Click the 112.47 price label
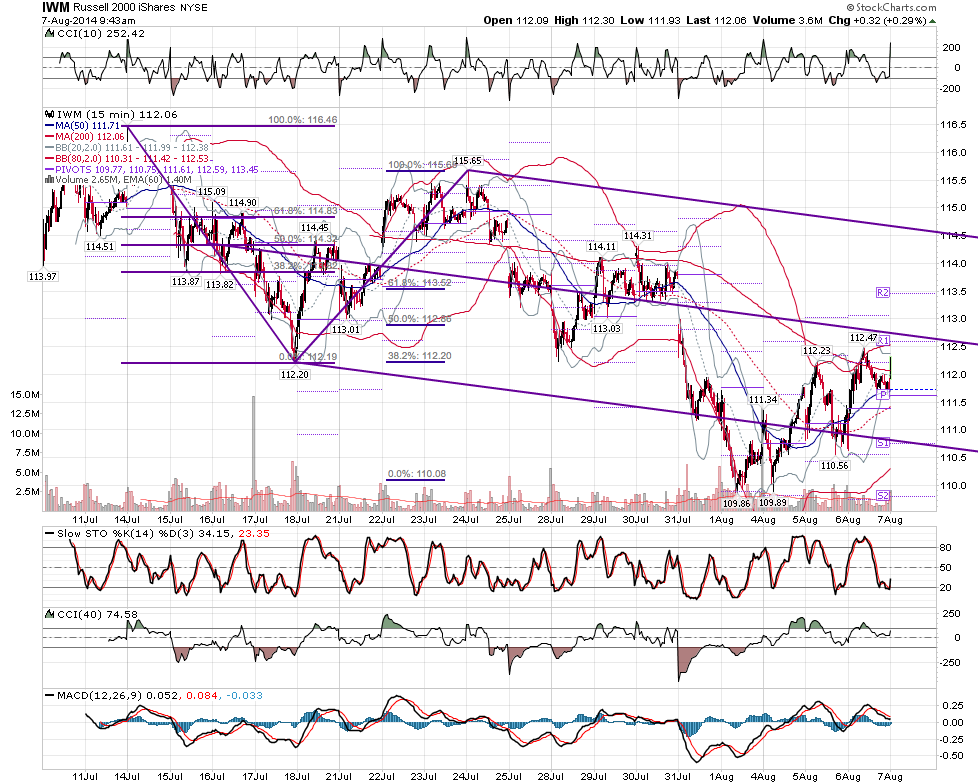This screenshot has height=782, width=978. click(x=863, y=338)
